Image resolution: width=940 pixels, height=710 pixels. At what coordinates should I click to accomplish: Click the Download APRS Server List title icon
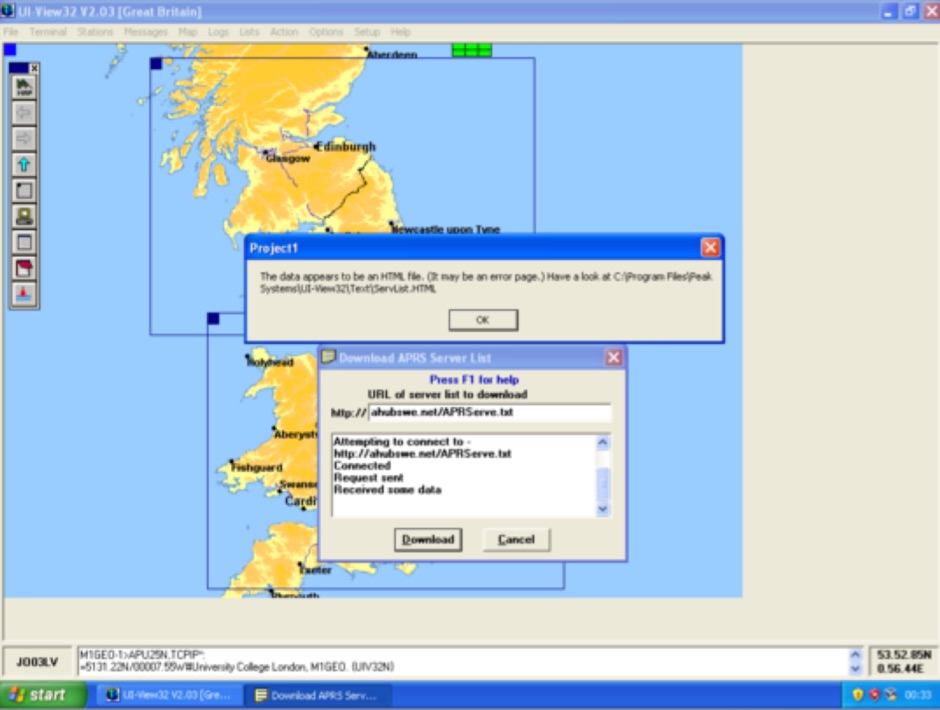(329, 357)
